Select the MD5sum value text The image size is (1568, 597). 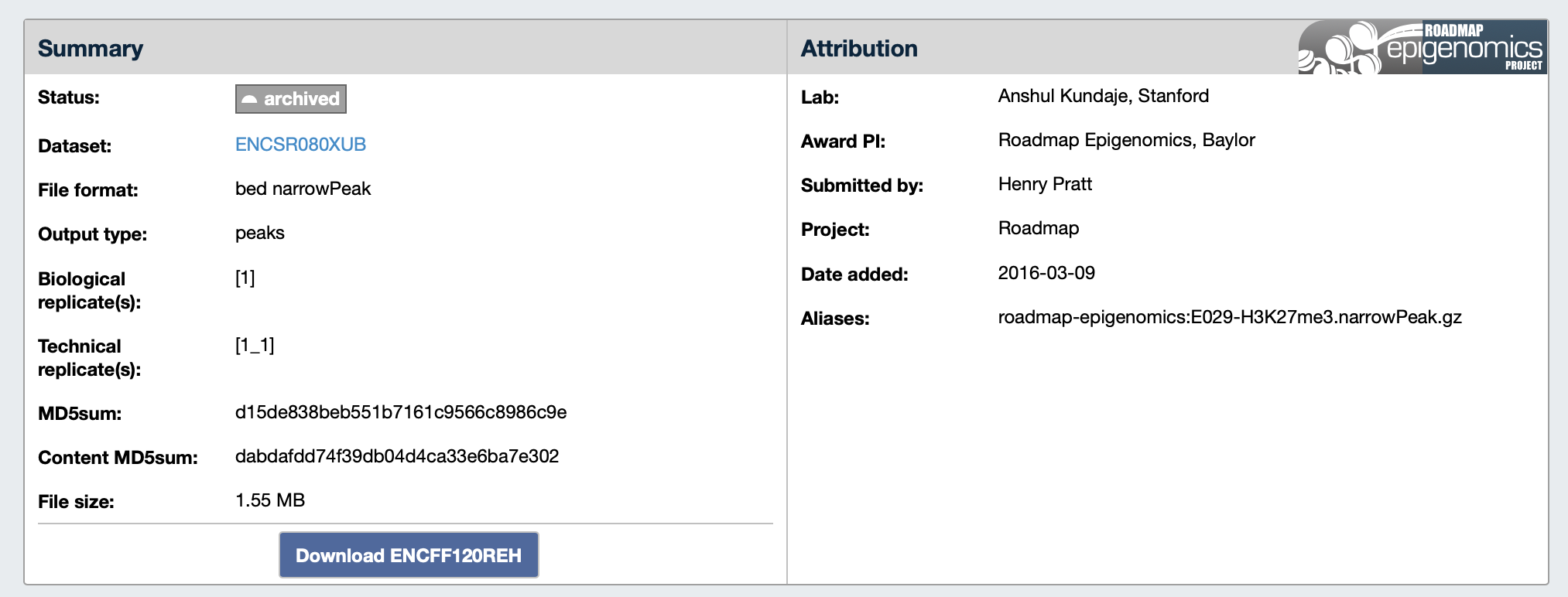click(x=401, y=412)
